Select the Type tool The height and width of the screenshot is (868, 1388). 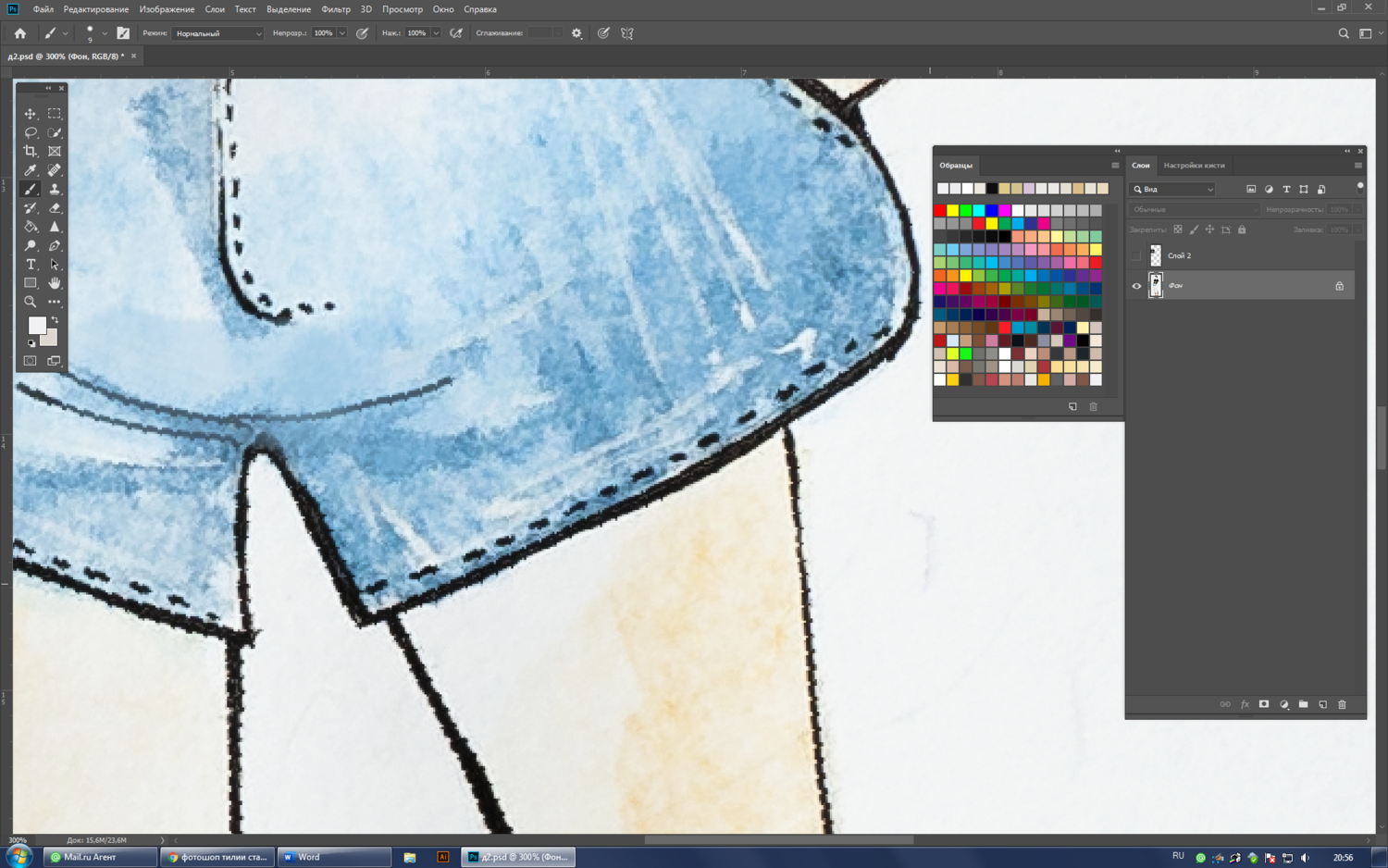coord(31,265)
